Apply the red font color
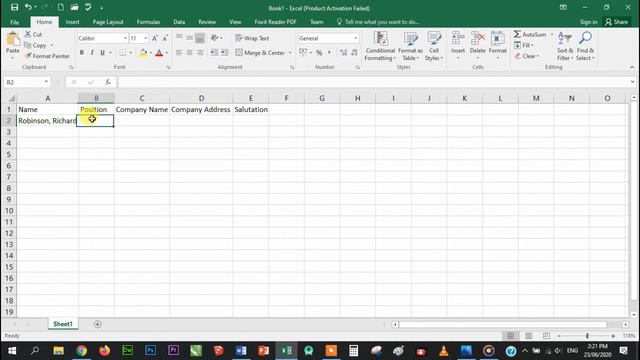640x360 pixels. point(159,52)
